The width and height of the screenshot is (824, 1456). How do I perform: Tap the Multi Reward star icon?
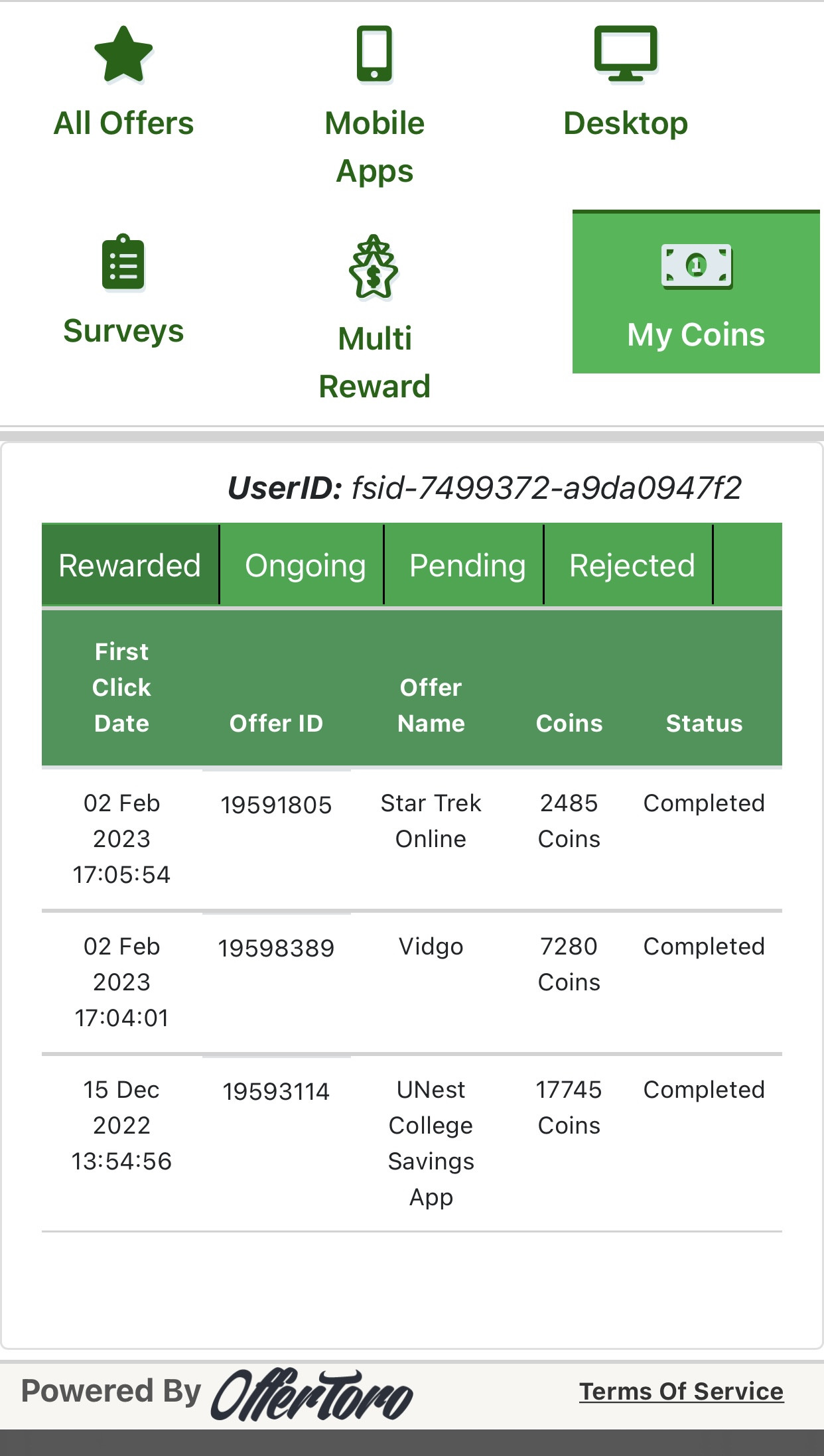pos(374,267)
